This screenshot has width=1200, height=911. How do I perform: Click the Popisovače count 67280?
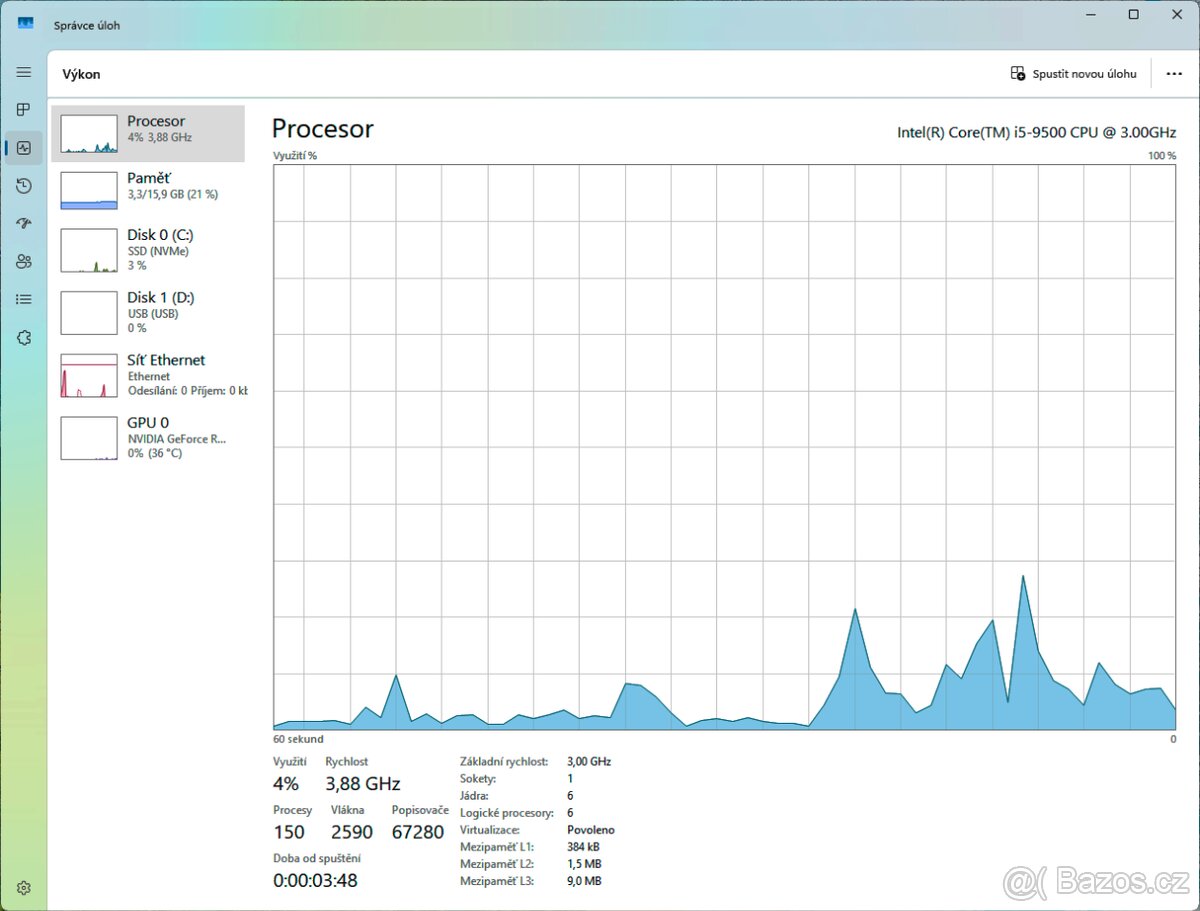coord(418,832)
